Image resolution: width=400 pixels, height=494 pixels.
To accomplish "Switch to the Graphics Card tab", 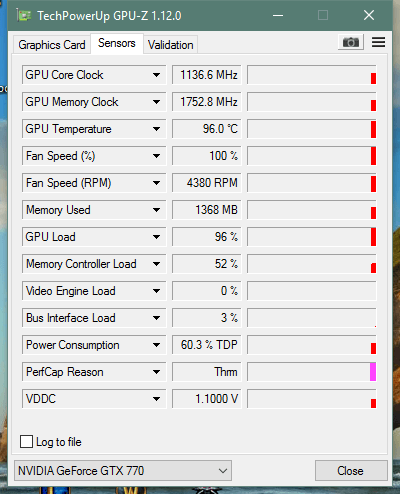I will pos(52,45).
